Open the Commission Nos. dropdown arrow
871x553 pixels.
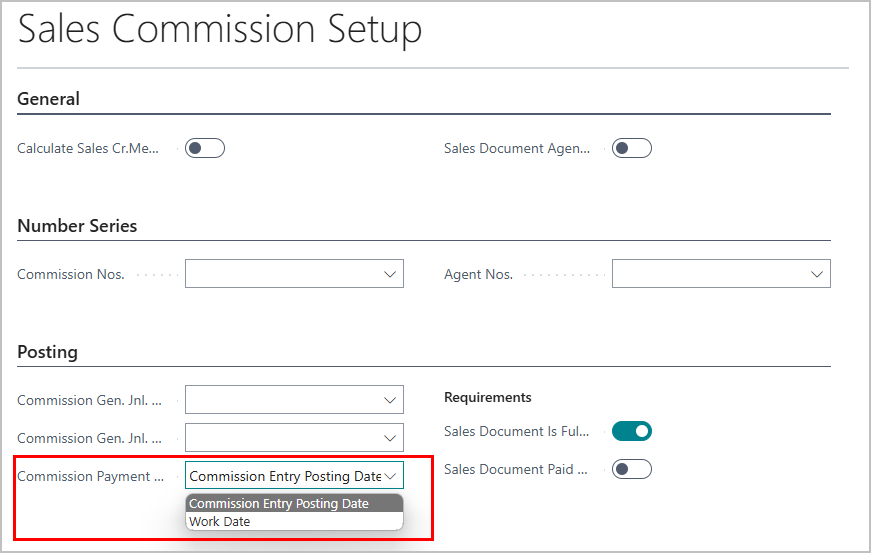pos(390,274)
